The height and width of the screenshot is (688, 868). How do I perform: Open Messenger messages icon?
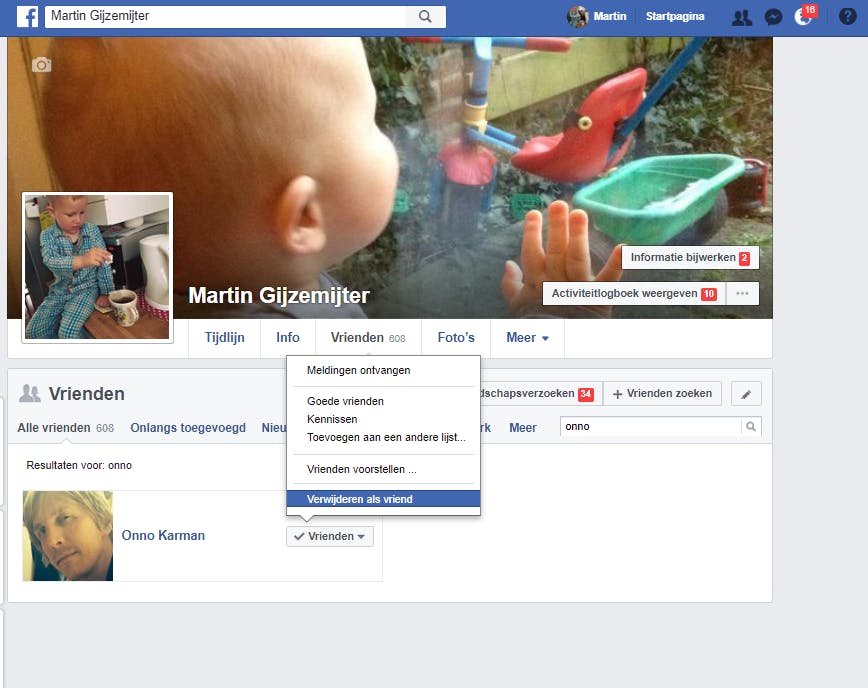773,17
